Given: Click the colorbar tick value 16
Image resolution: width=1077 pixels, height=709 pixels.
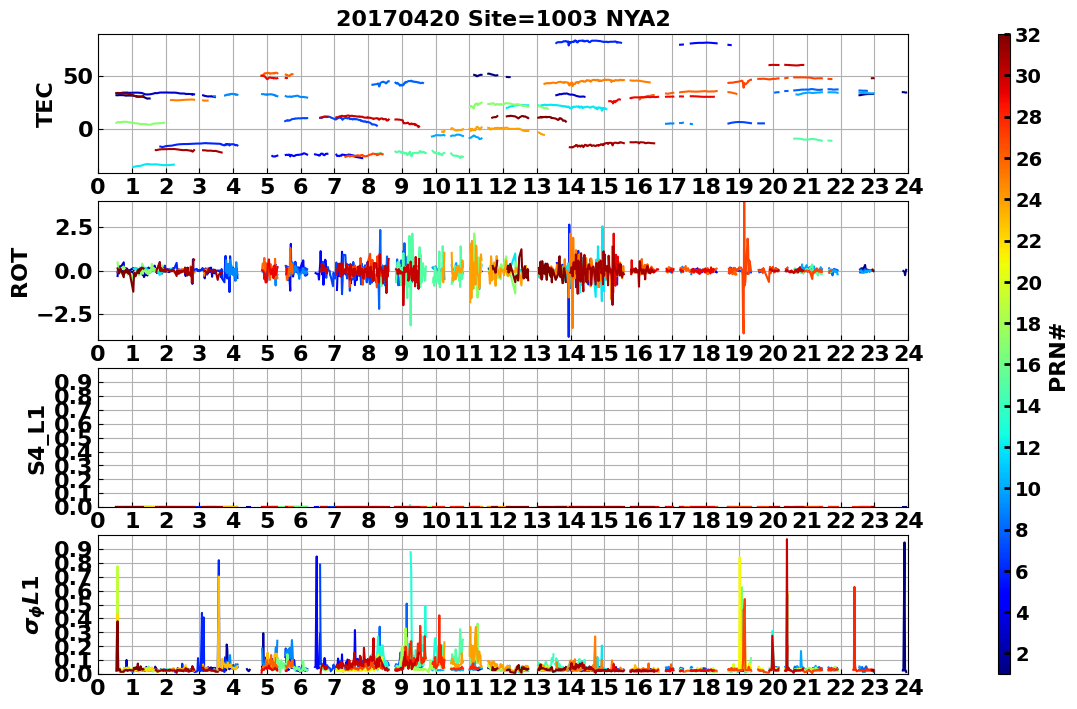Looking at the screenshot, I should point(1028,365).
